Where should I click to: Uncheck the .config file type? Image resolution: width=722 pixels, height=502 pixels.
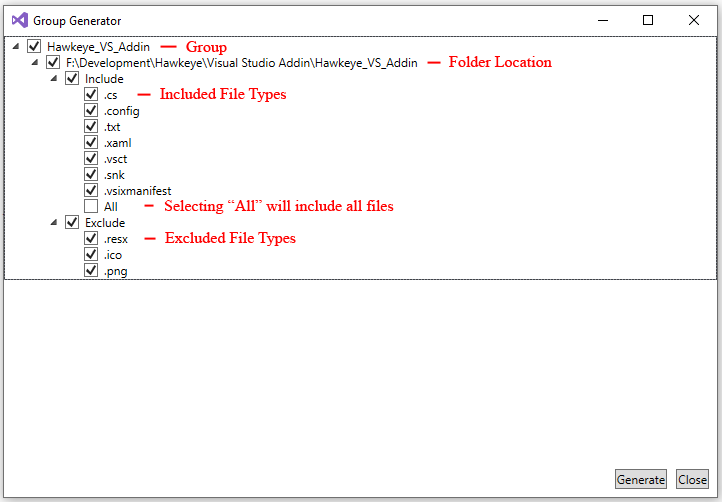point(91,110)
